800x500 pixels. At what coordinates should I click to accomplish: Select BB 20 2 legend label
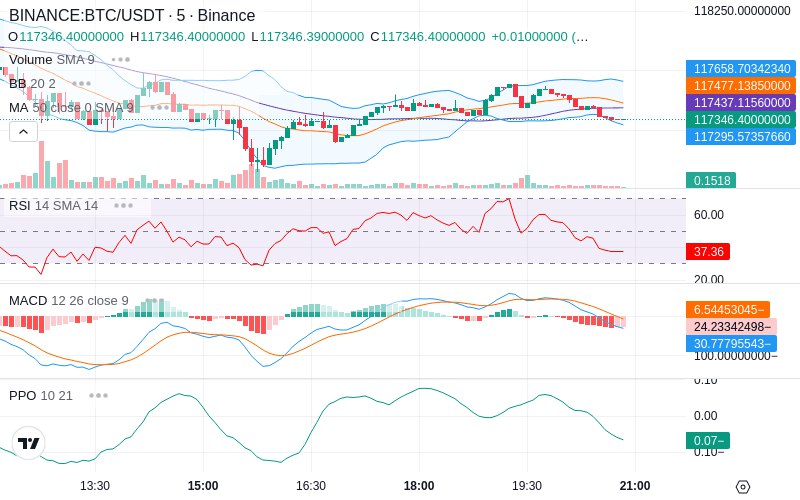click(x=32, y=84)
